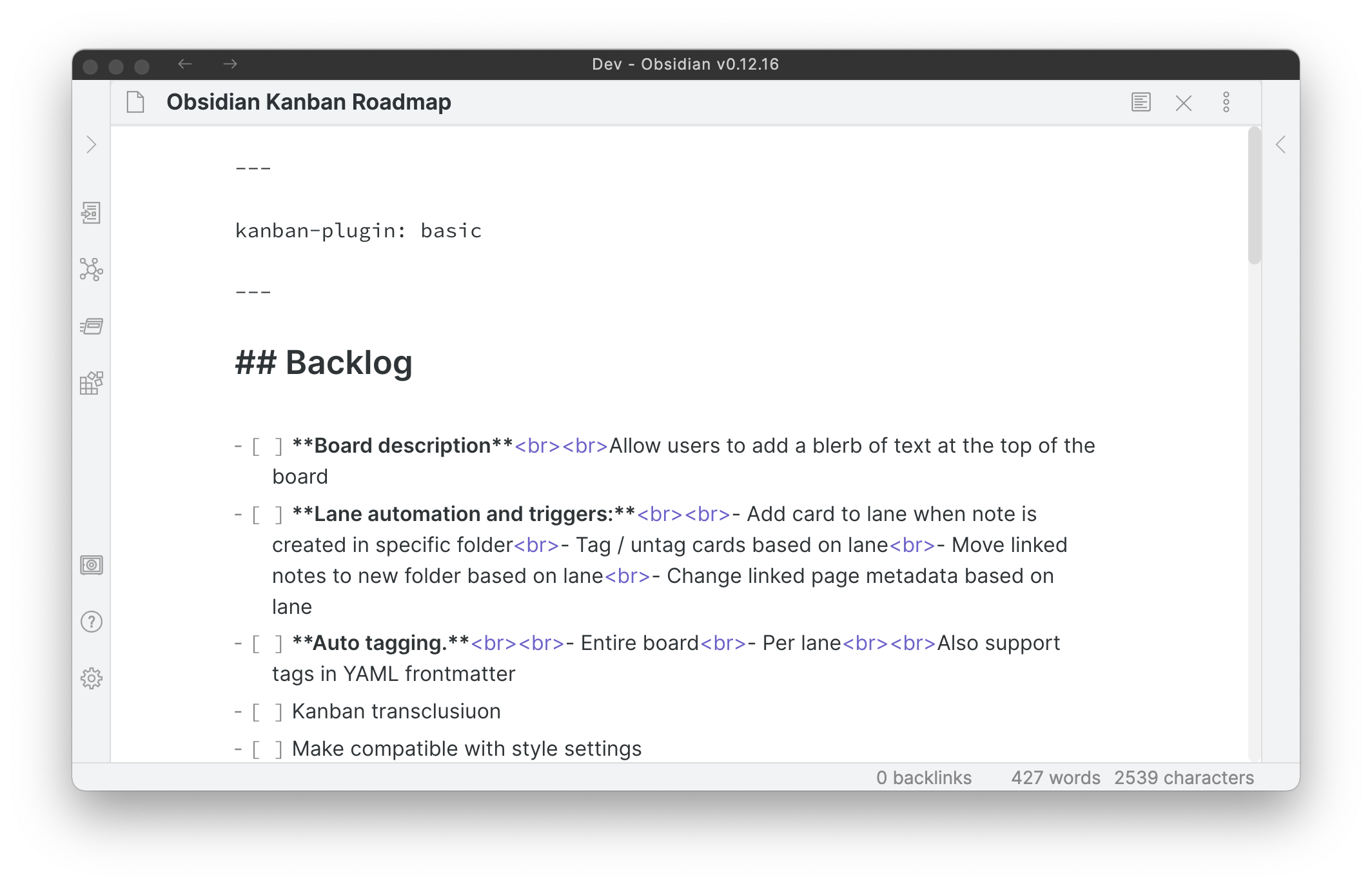
Task: Click the Lane automation and triggers checkbox brackets
Action: [x=267, y=515]
